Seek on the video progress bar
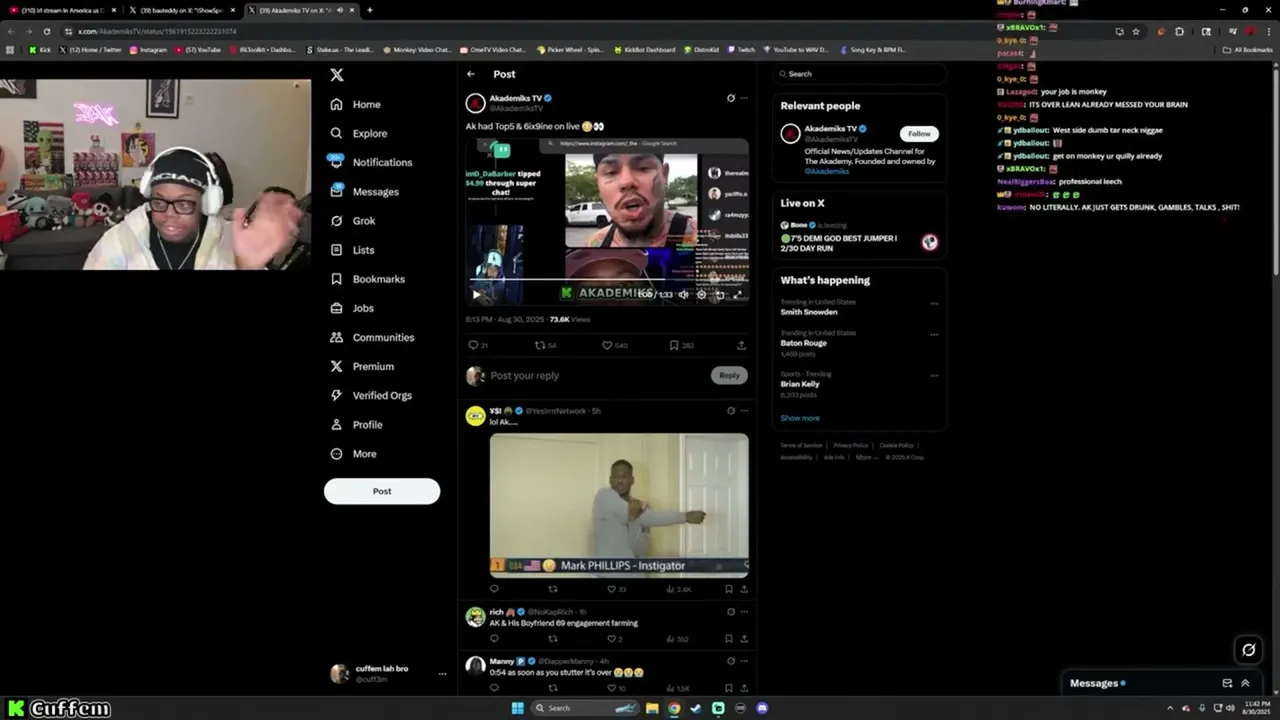Screen dimensions: 1280x720 [x=606, y=280]
